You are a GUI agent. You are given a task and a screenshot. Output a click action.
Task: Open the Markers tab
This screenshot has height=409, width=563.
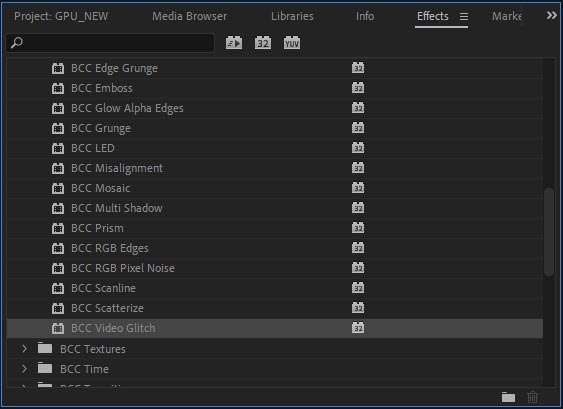[507, 16]
